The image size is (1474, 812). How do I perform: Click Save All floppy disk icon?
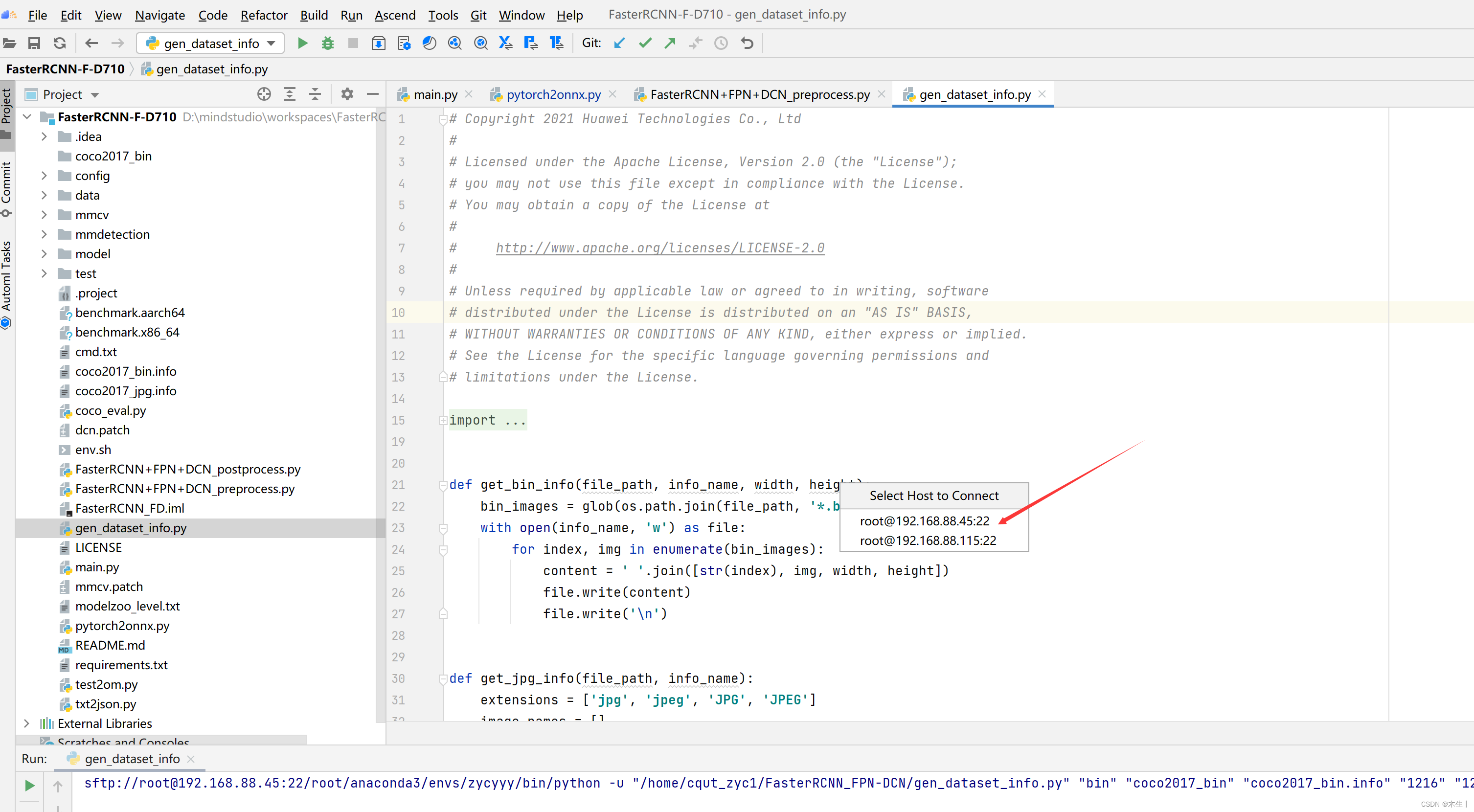click(34, 43)
